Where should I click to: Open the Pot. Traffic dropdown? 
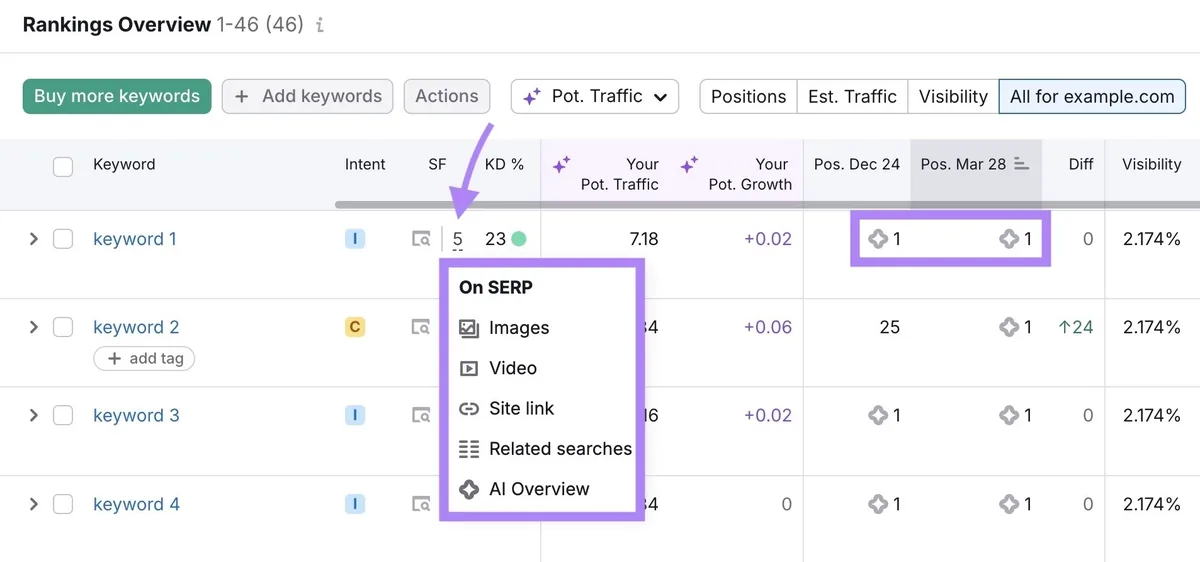[595, 96]
